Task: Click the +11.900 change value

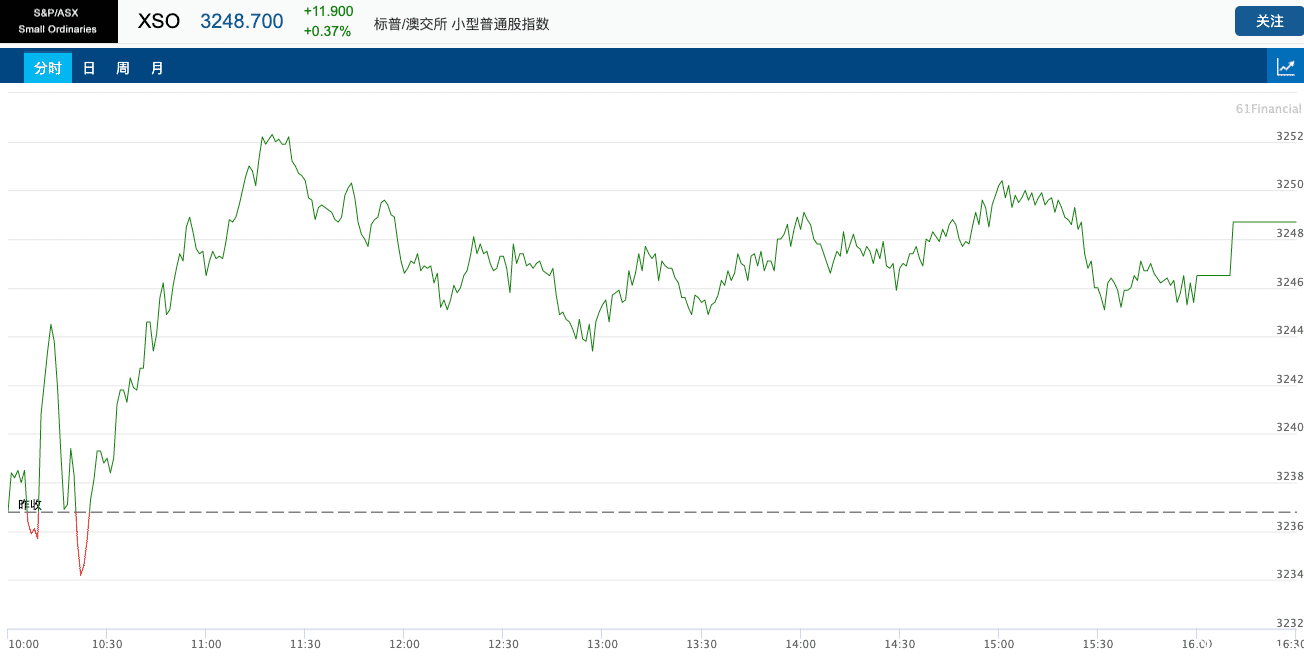Action: pos(329,11)
